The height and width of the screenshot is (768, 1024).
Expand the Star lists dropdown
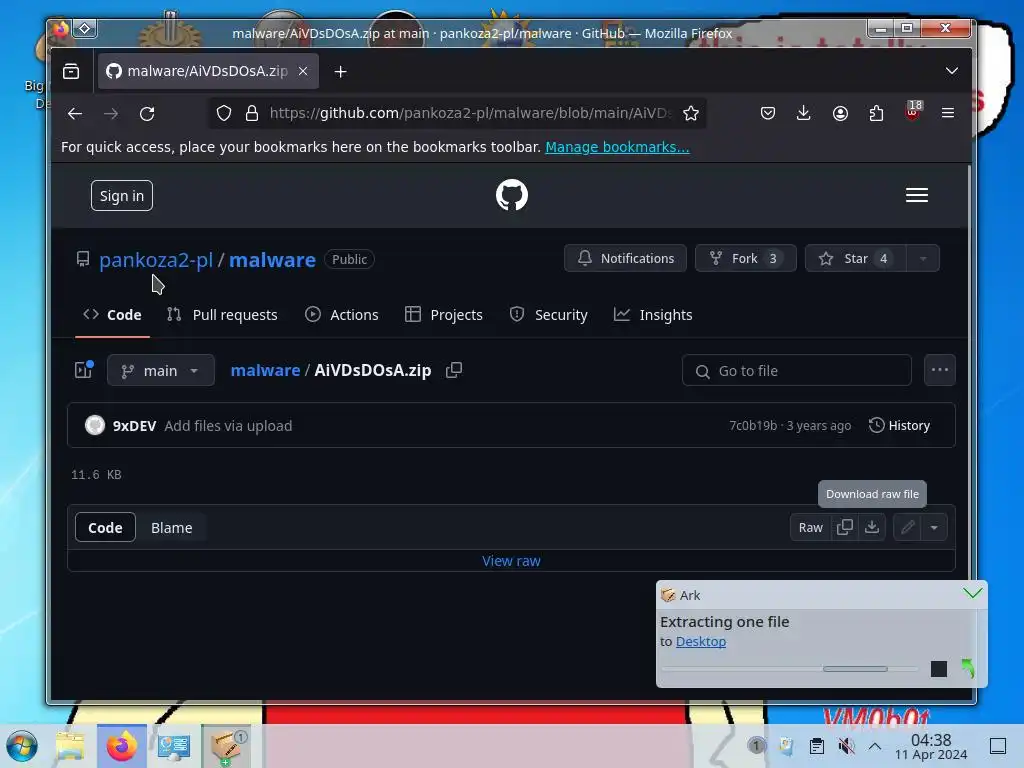point(923,259)
